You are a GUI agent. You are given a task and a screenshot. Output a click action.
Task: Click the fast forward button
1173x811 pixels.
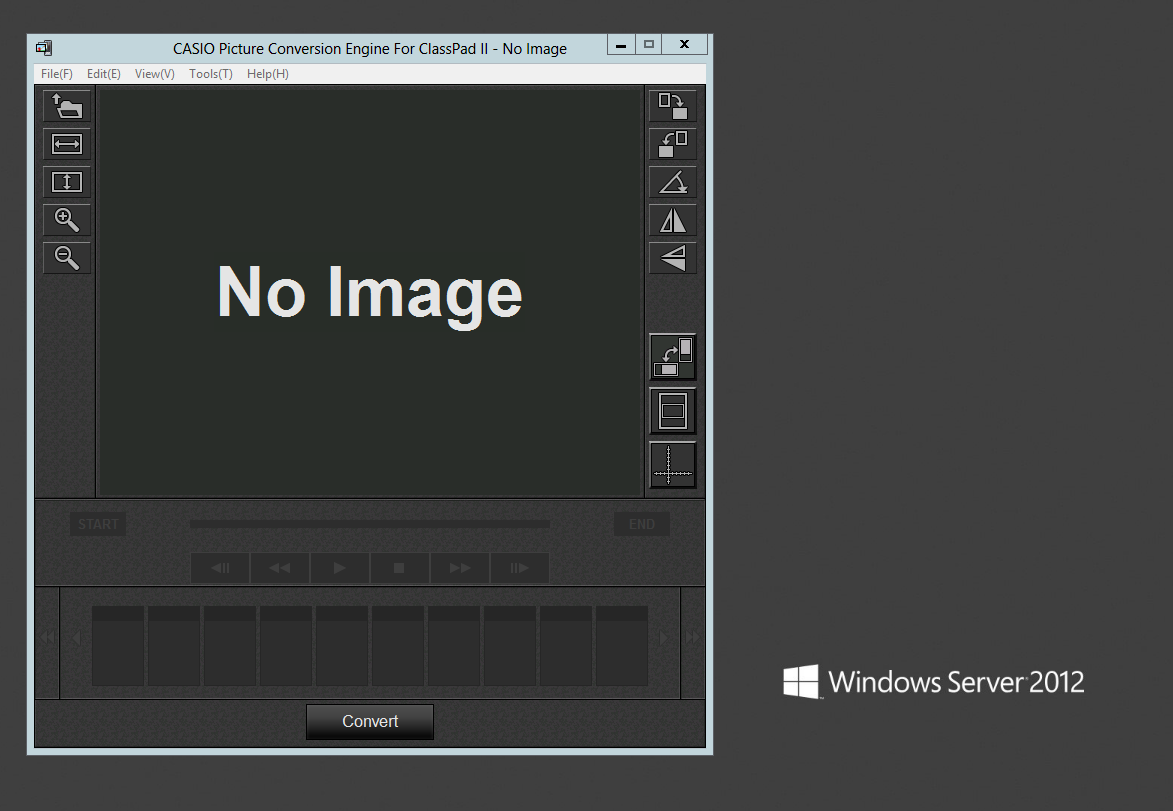pos(459,568)
